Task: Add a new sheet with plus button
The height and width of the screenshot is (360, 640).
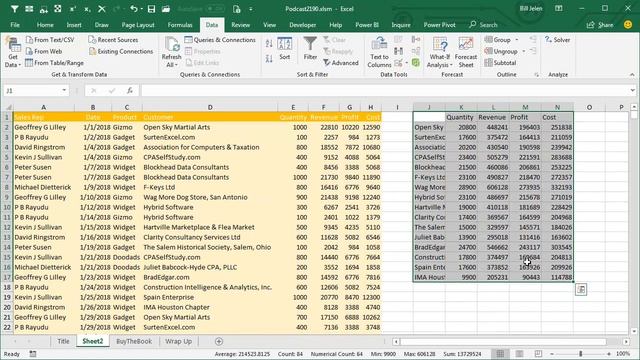Action: point(219,341)
